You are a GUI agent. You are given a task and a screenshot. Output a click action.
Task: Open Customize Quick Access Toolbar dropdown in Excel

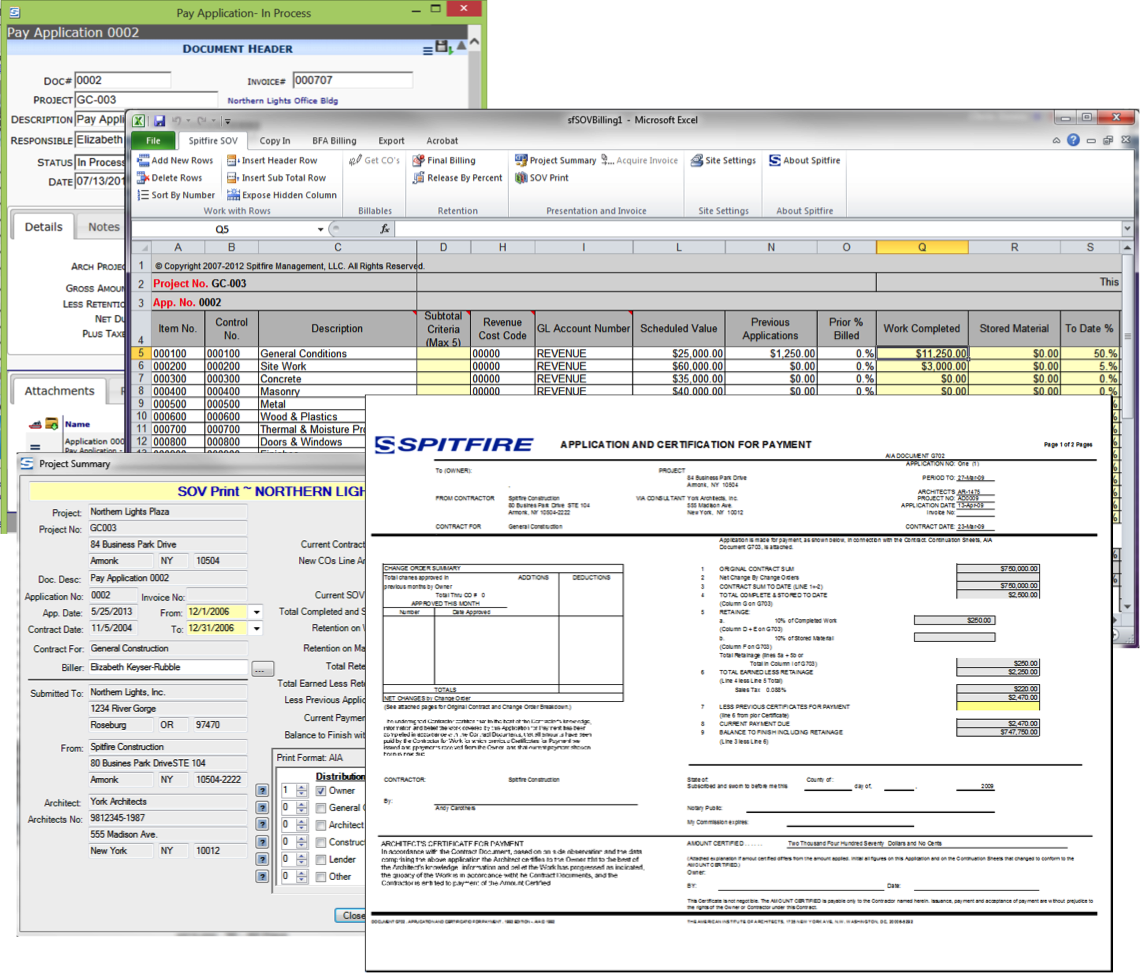tap(228, 121)
